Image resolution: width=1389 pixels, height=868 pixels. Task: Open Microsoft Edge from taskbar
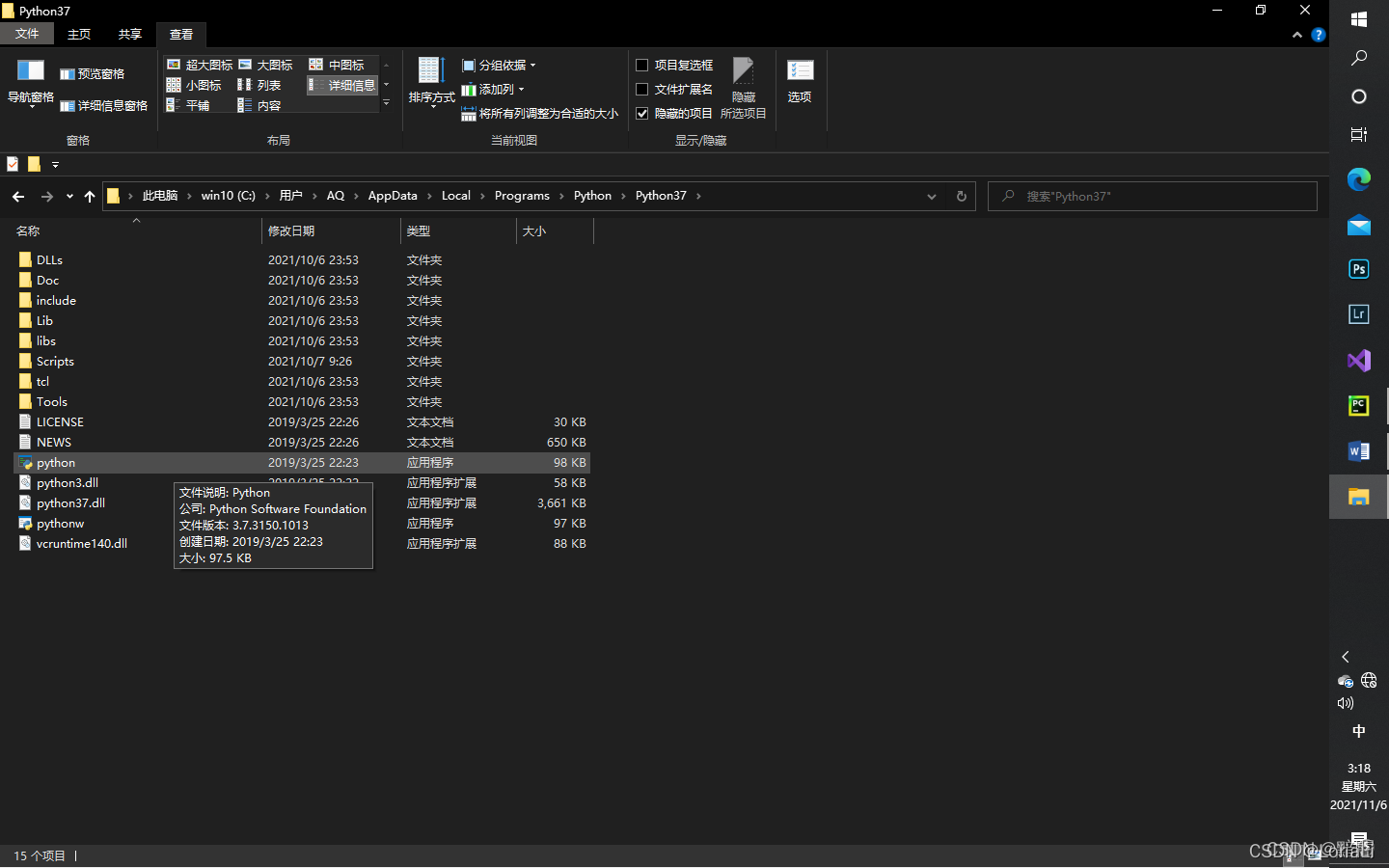(1359, 179)
